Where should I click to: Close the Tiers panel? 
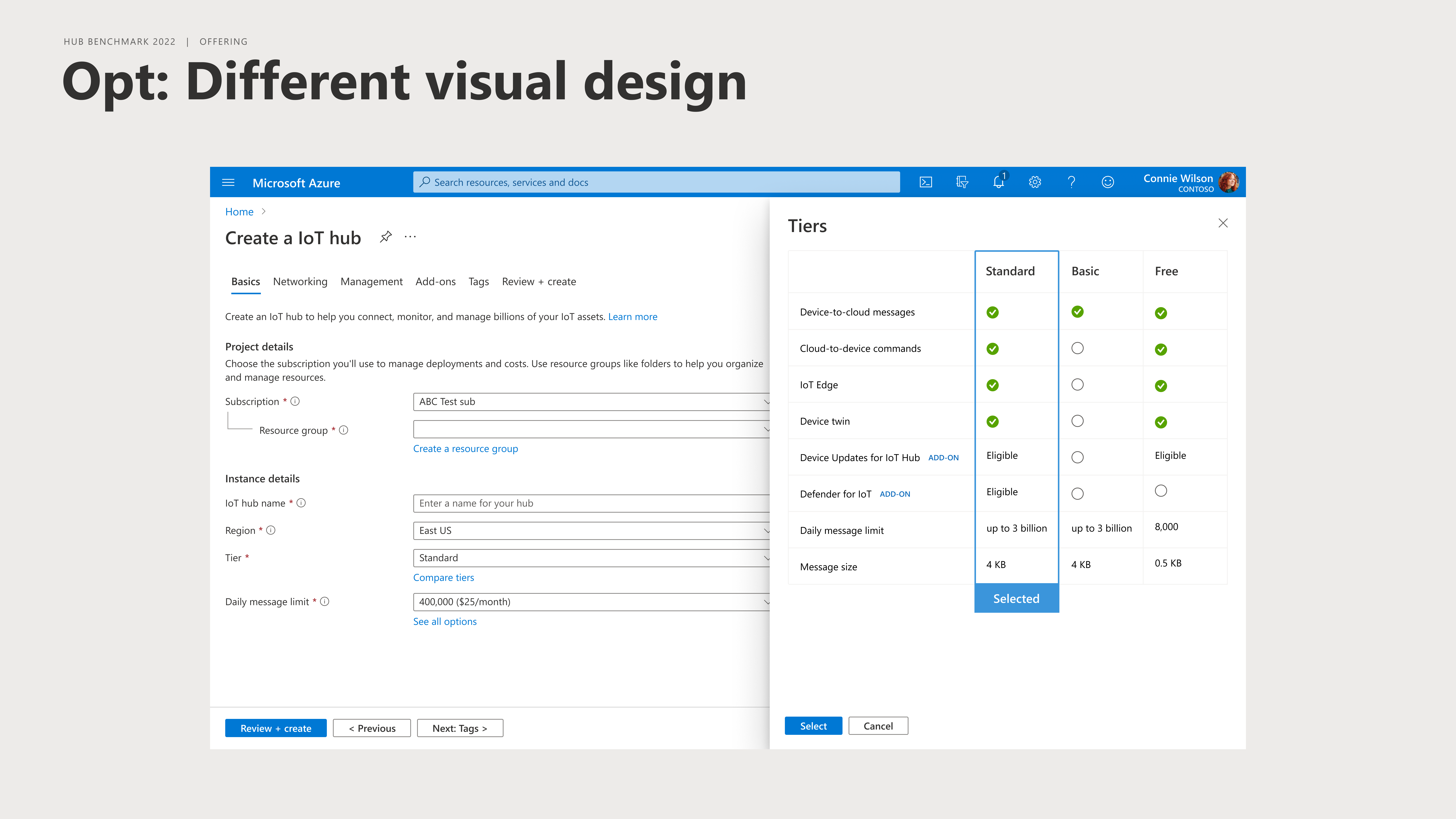click(x=1223, y=223)
